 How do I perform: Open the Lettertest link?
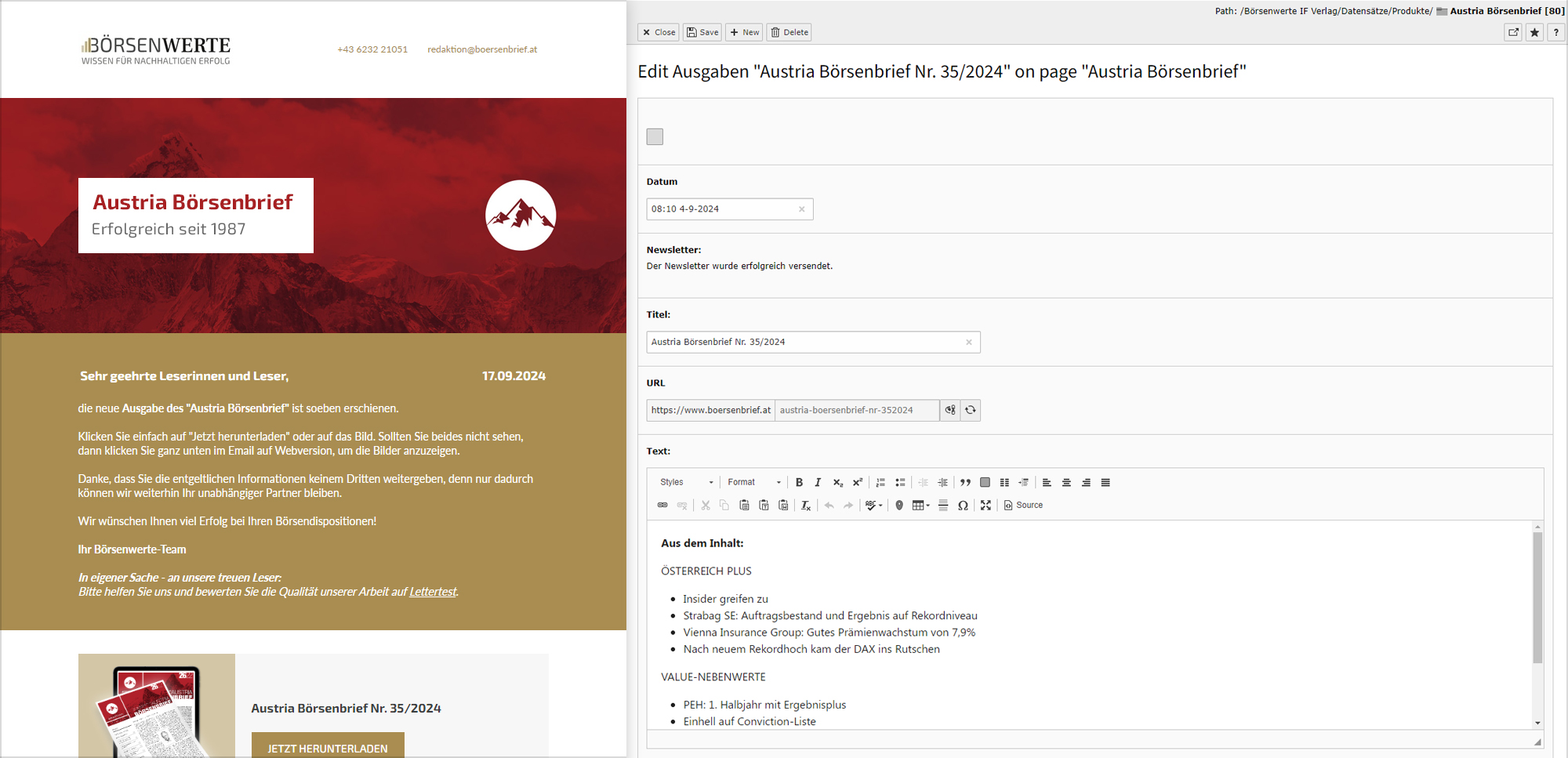433,592
